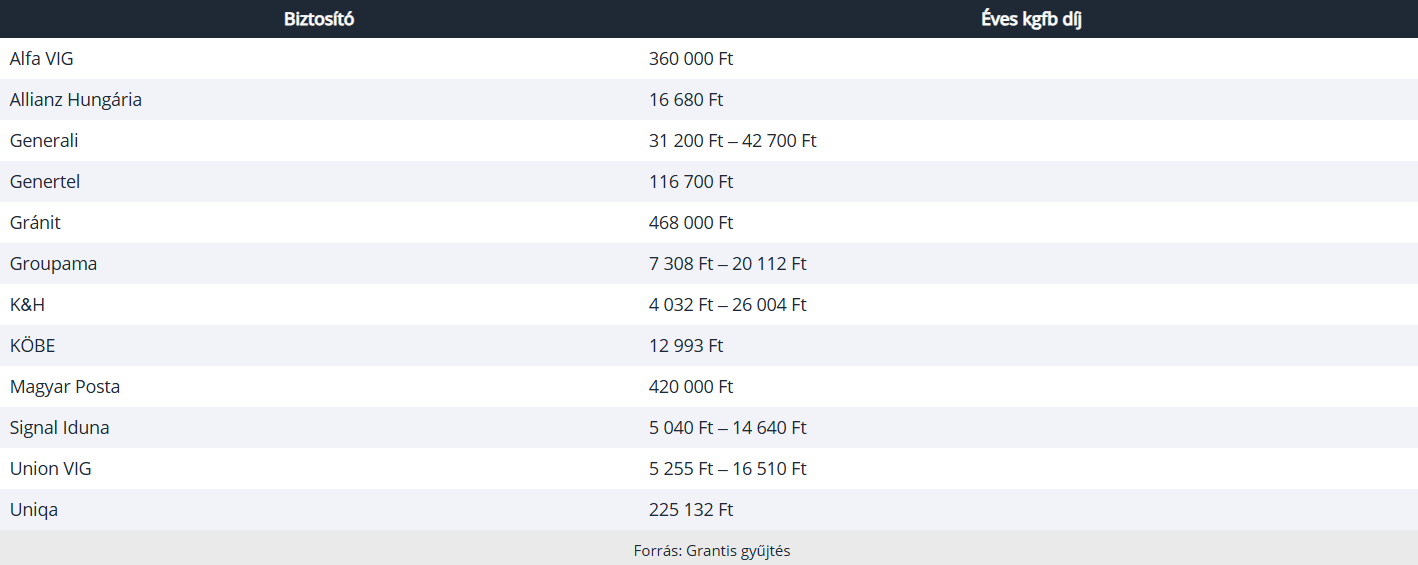Image resolution: width=1418 pixels, height=565 pixels.
Task: Select the Groupama insurer name
Action: click(x=53, y=264)
